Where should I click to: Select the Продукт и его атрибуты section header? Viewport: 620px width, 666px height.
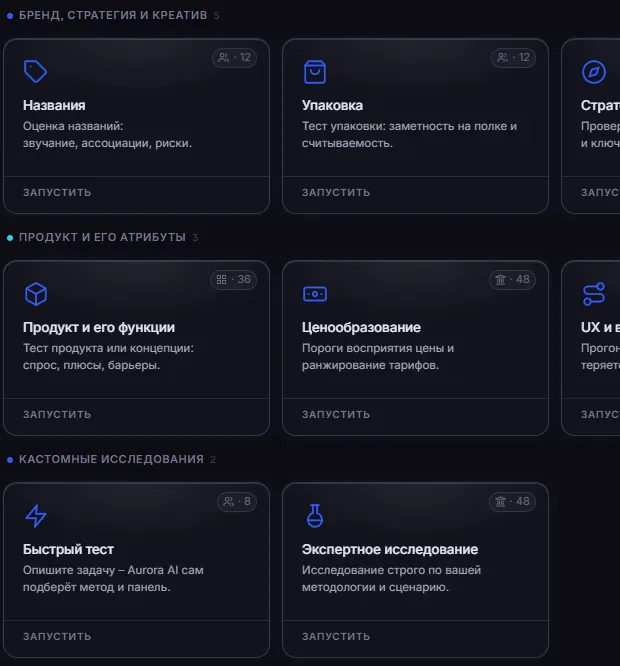tap(102, 237)
